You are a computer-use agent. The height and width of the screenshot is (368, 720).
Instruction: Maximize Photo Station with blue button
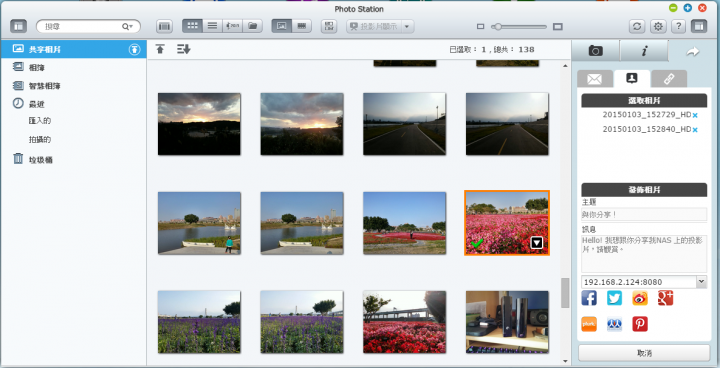687,8
